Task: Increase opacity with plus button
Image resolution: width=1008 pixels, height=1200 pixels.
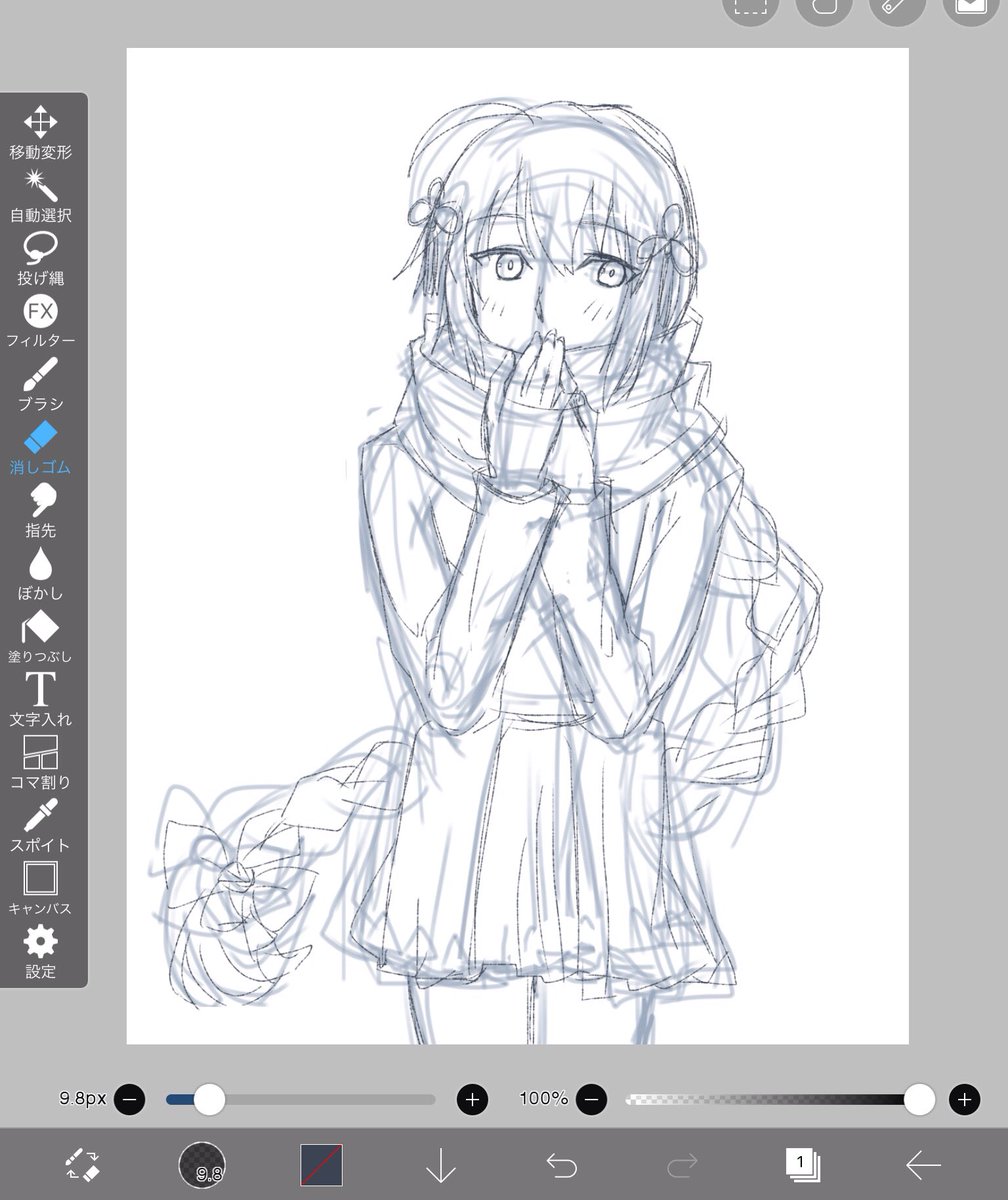Action: 964,1100
